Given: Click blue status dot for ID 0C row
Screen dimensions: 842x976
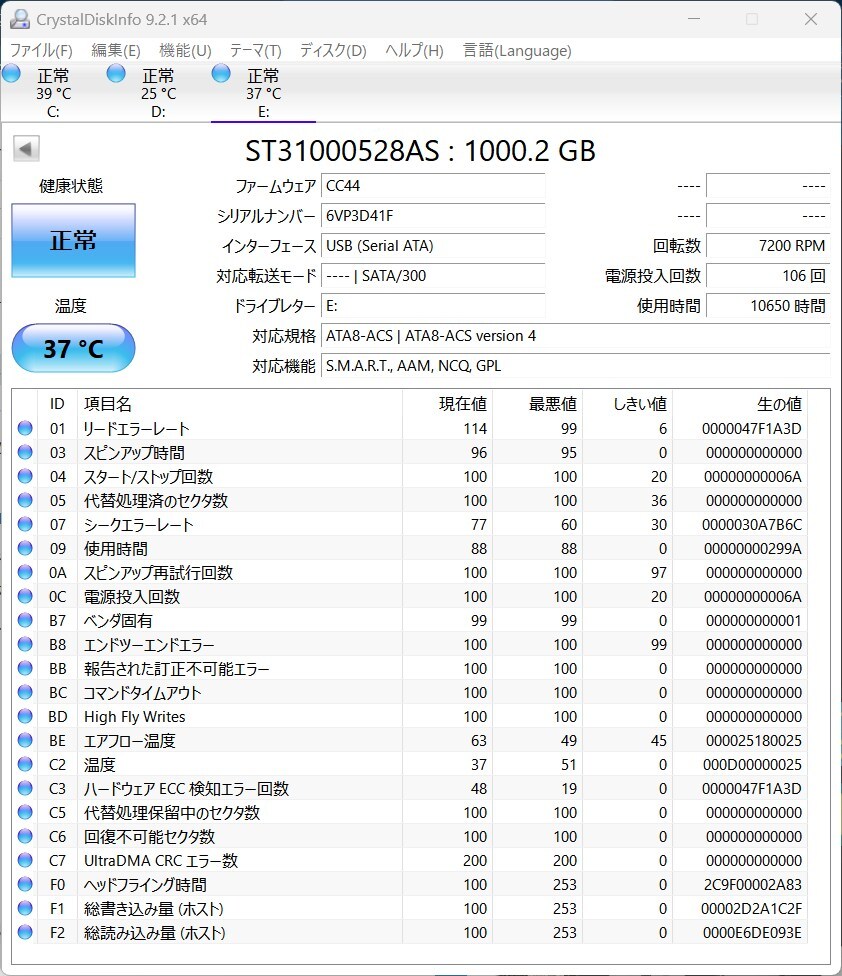Looking at the screenshot, I should [25, 596].
